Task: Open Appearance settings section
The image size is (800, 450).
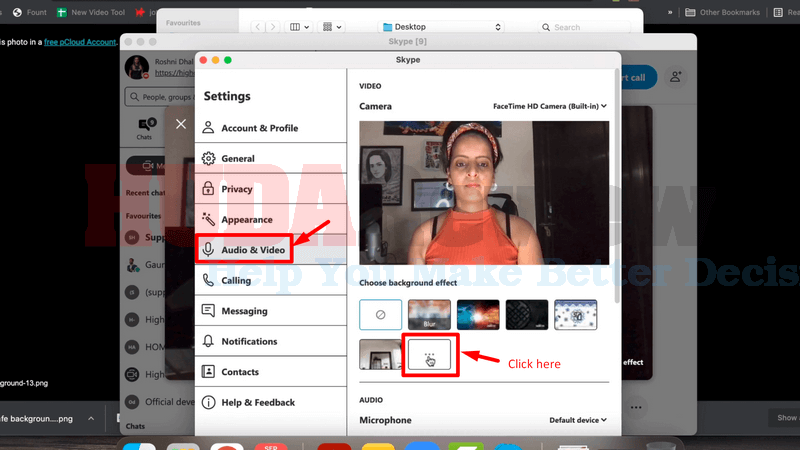Action: click(x=270, y=220)
